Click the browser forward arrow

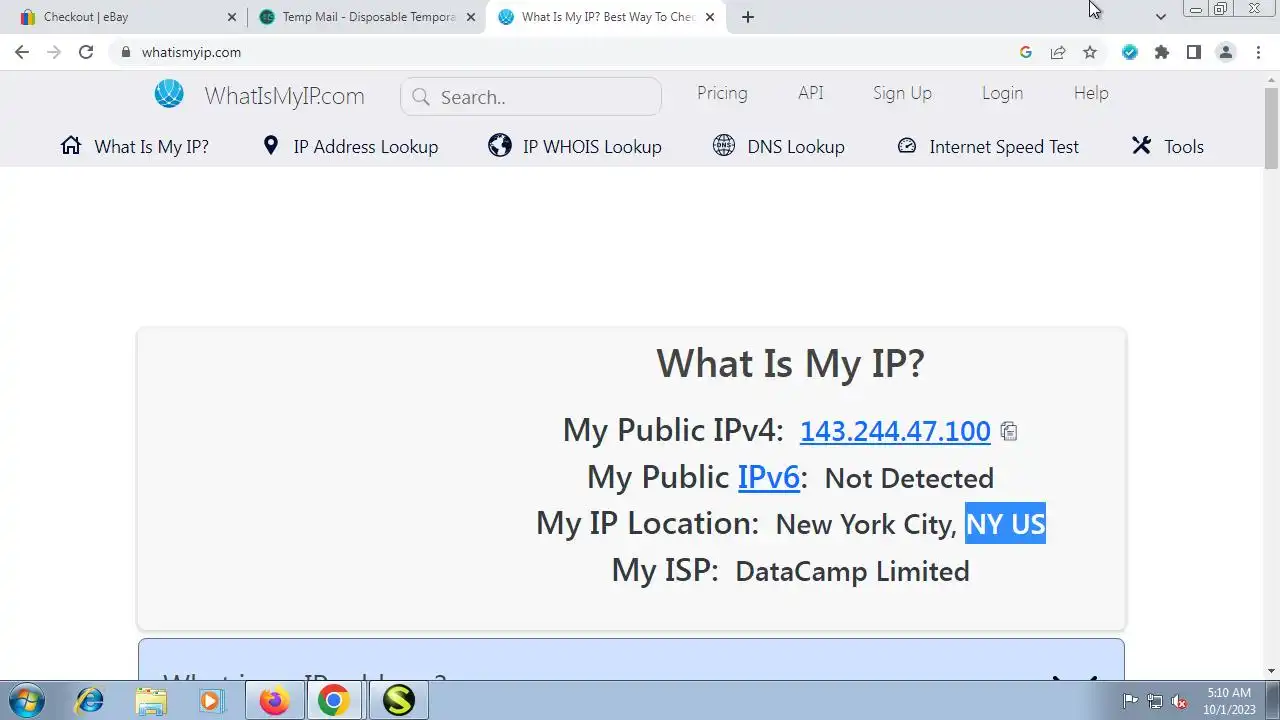54,52
